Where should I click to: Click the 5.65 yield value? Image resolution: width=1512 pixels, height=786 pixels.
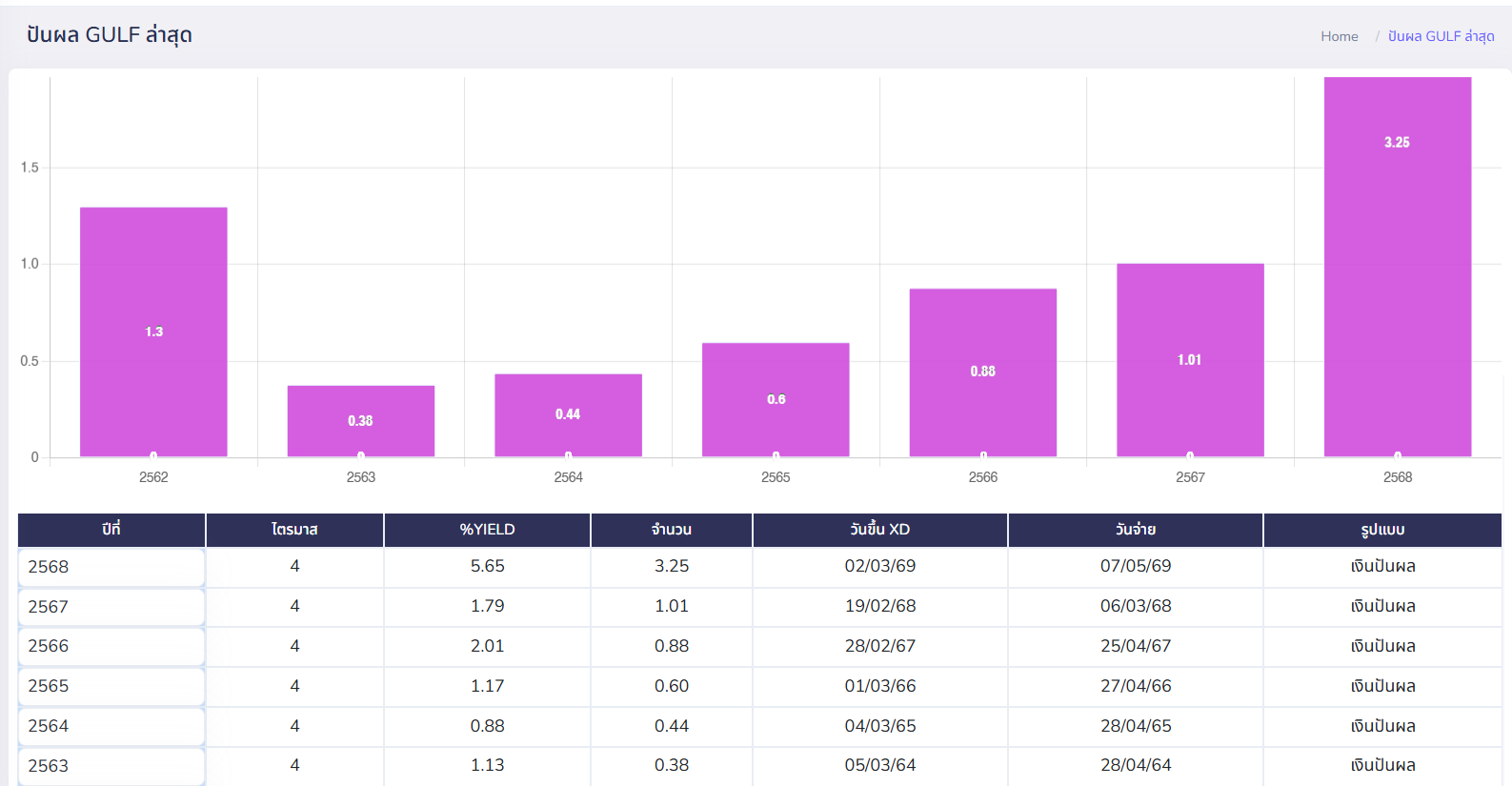click(487, 566)
